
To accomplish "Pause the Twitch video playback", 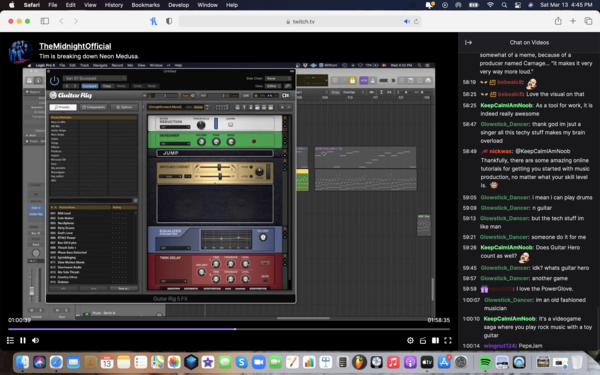I will click(23, 340).
